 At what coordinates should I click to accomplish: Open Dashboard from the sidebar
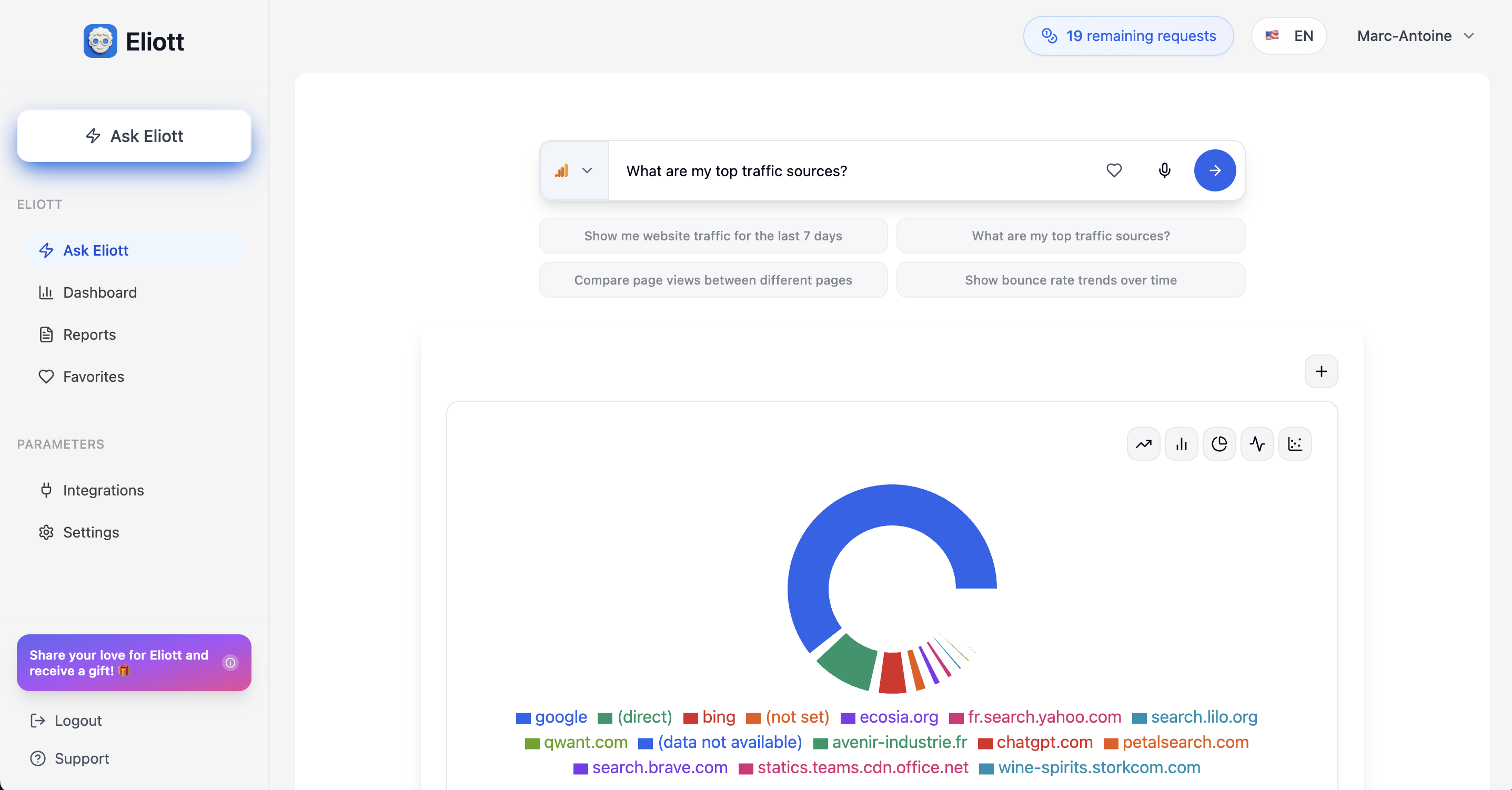tap(100, 292)
